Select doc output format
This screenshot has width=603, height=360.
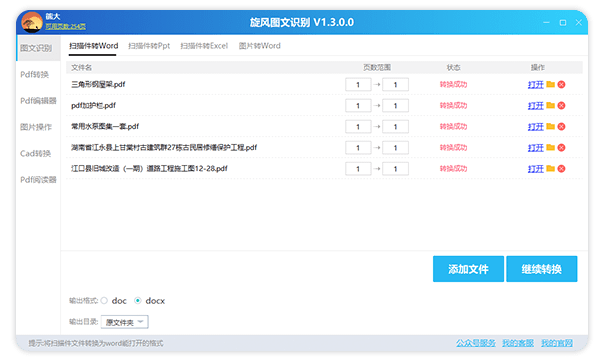(x=104, y=301)
